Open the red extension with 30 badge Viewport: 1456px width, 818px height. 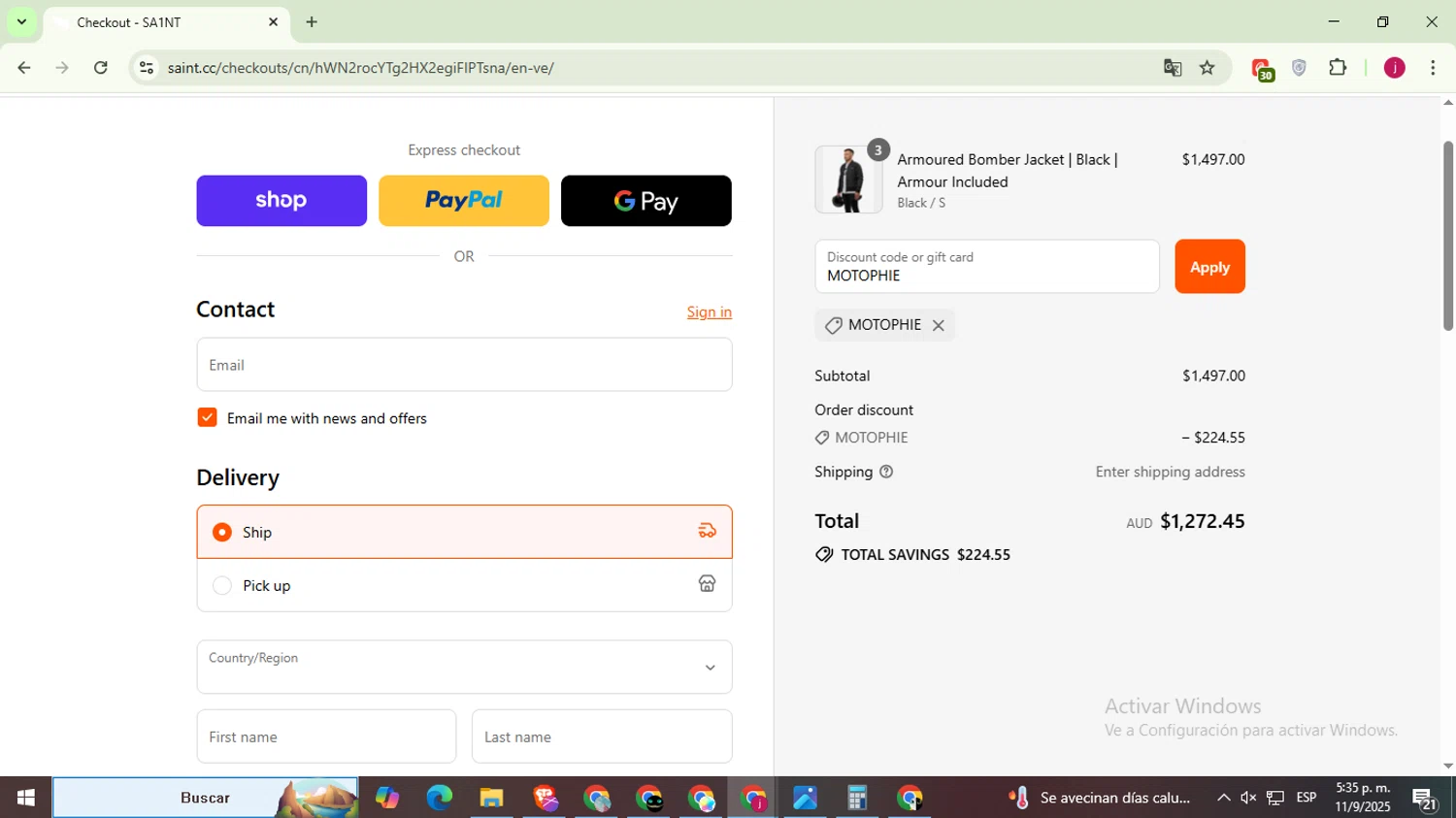pos(1262,69)
